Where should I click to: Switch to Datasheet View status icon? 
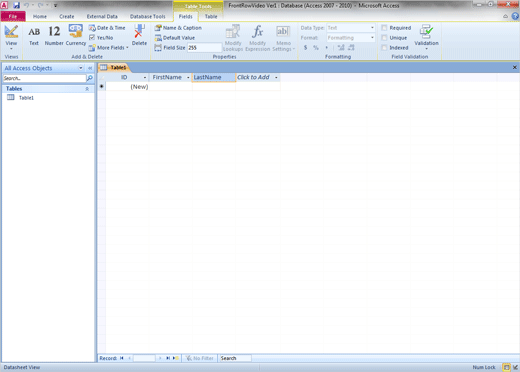pos(506,367)
